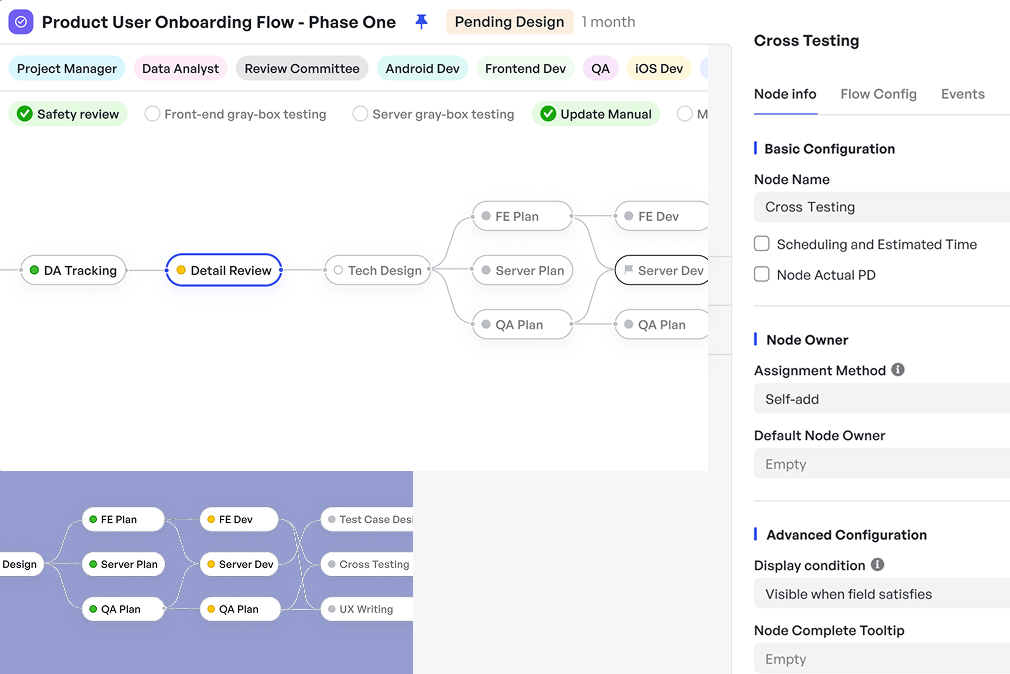Select the DA Tracking node
The width and height of the screenshot is (1010, 674).
[x=74, y=270]
